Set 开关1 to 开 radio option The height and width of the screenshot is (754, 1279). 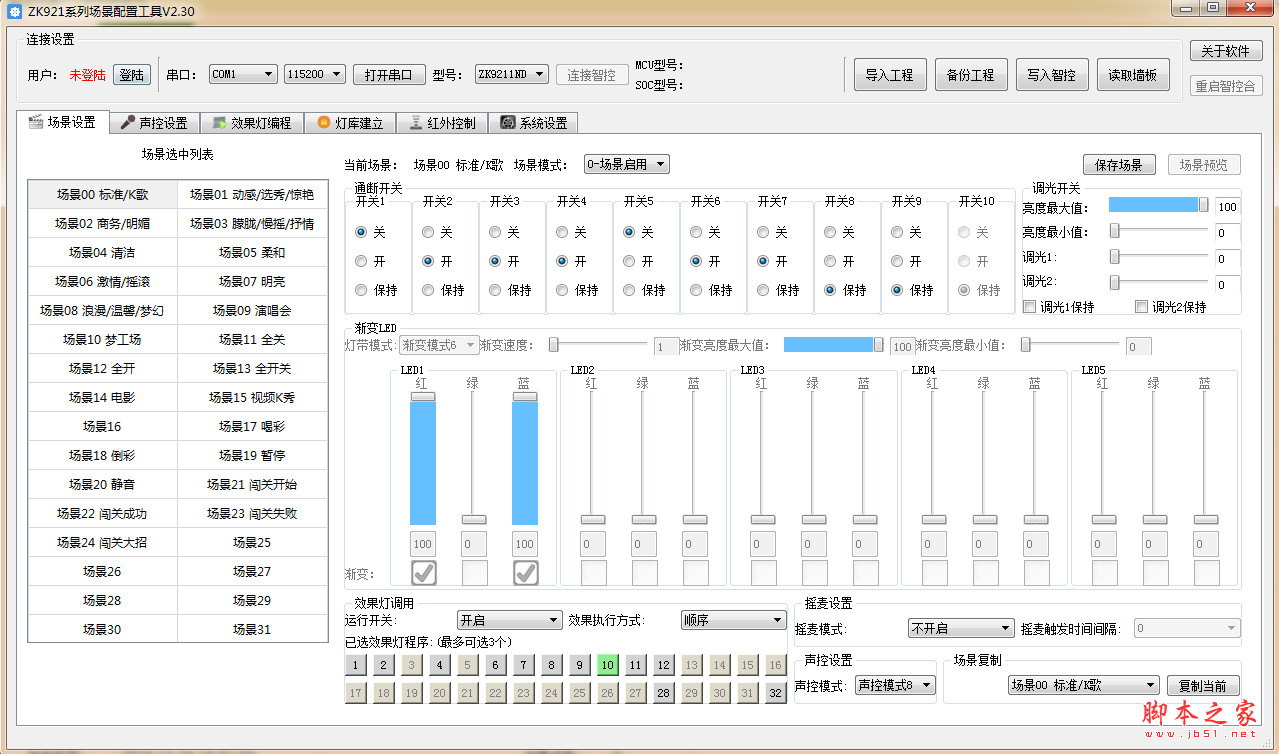coord(362,261)
